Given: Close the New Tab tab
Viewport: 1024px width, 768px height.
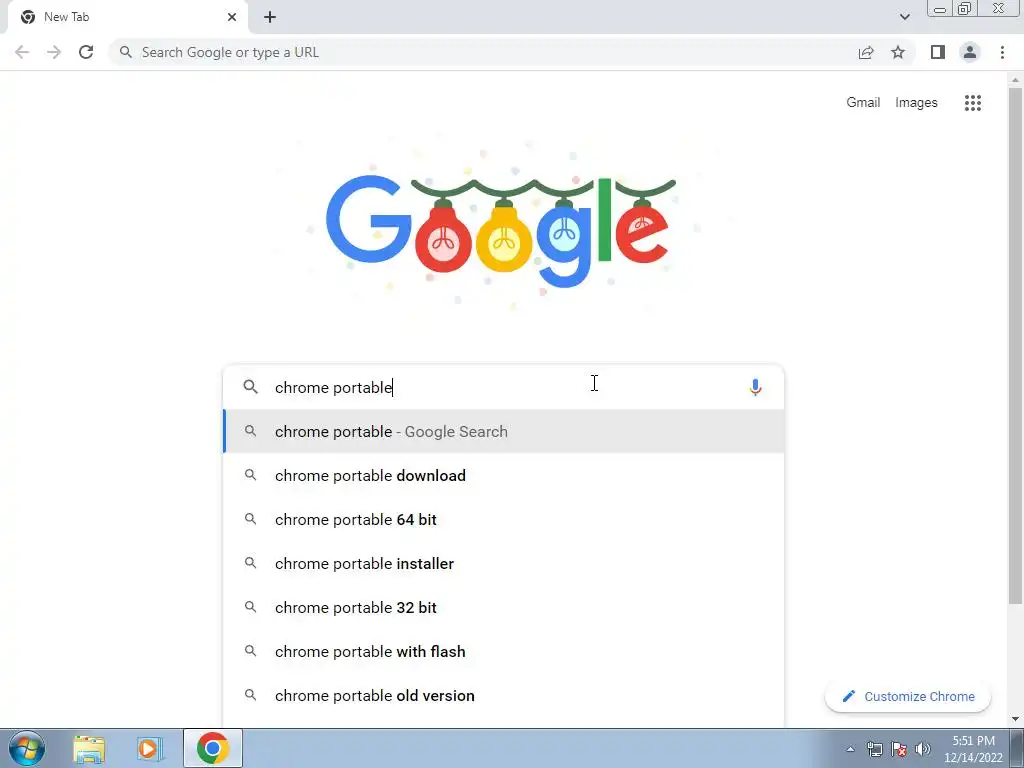Looking at the screenshot, I should coord(232,17).
